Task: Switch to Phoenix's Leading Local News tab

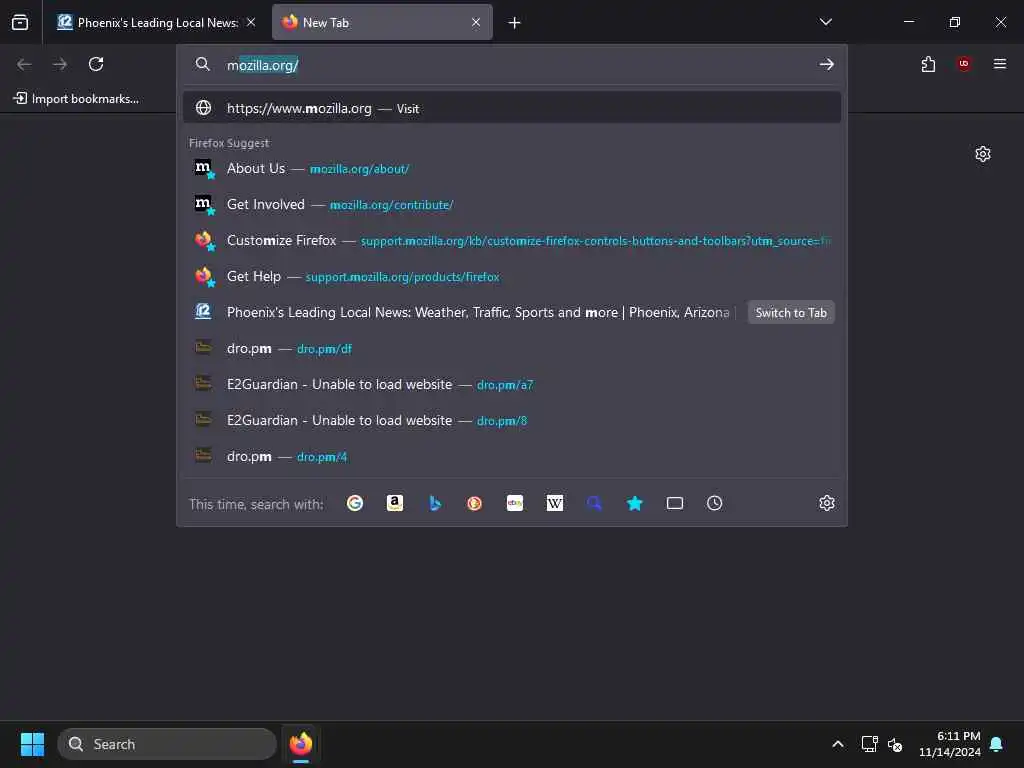Action: 148,23
